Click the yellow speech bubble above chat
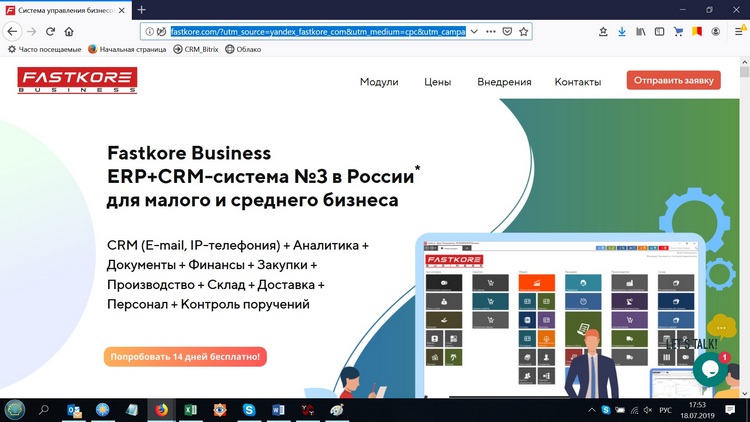This screenshot has height=422, width=750. pos(721,327)
